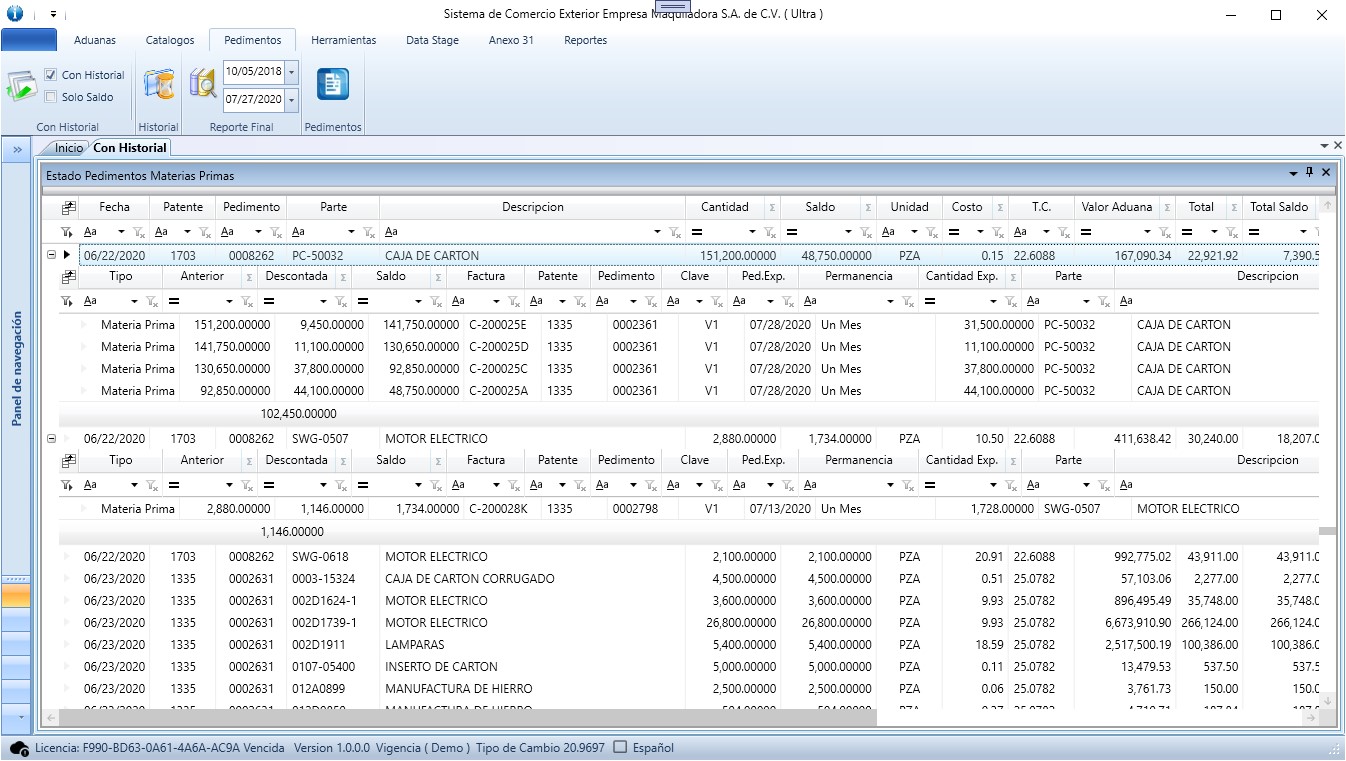Open the 07/27/2020 end date dropdown

291,100
